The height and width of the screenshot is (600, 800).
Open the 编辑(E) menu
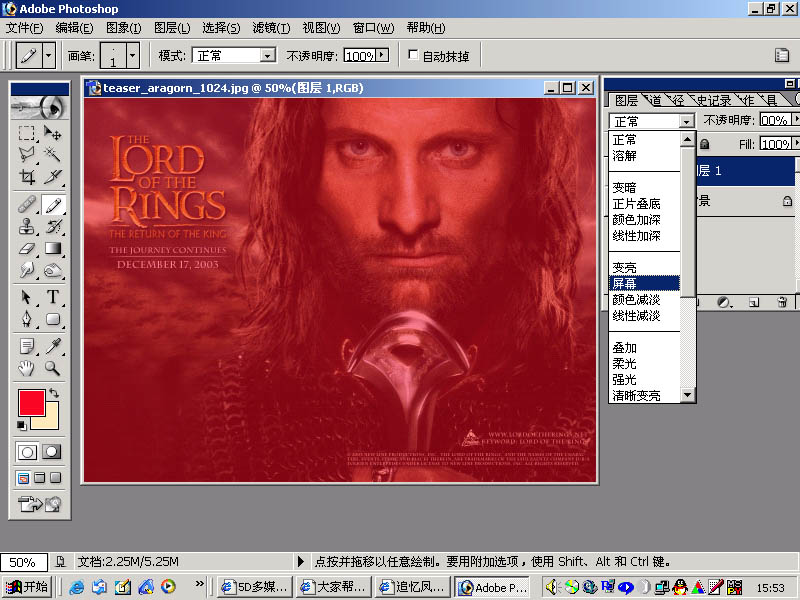coord(74,28)
